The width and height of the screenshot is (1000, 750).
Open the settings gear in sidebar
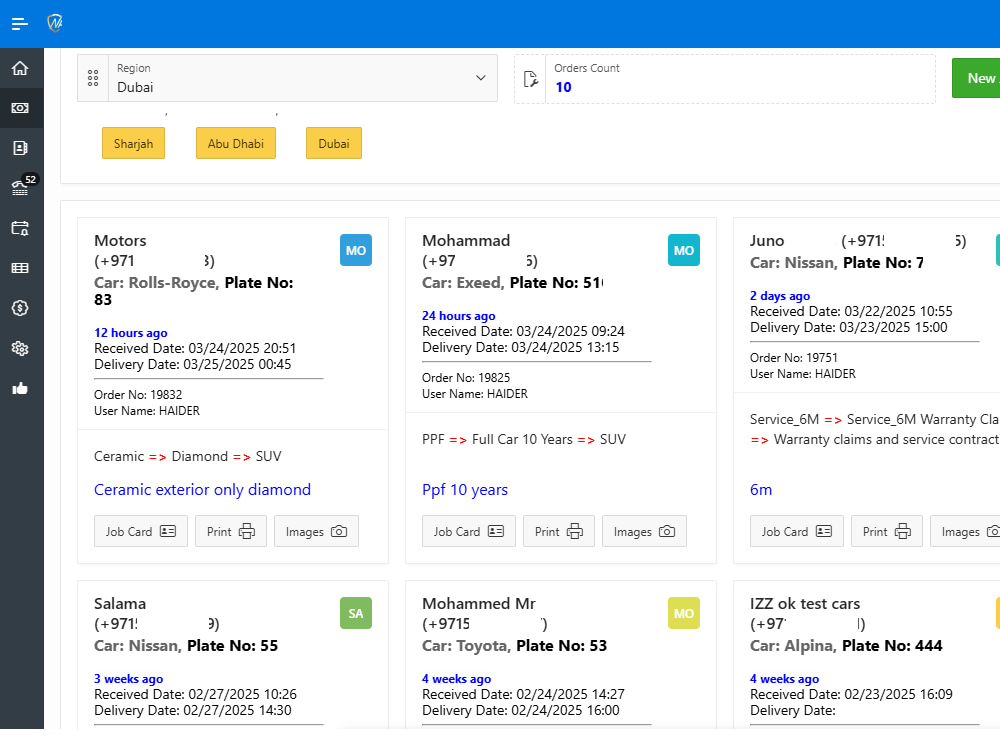20,348
